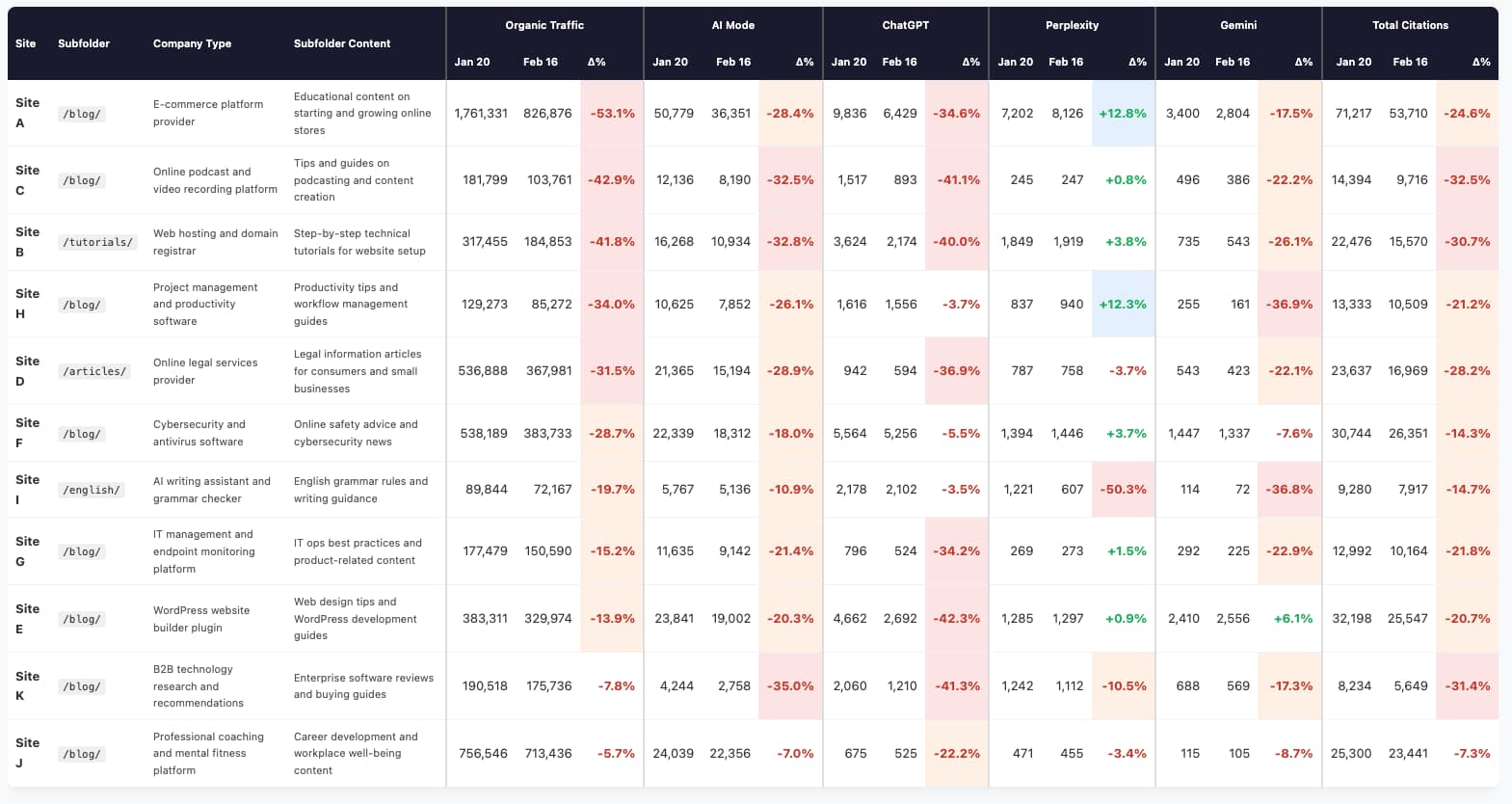Click the "Site" column header
Image resolution: width=1512 pixels, height=804 pixels.
click(26, 43)
